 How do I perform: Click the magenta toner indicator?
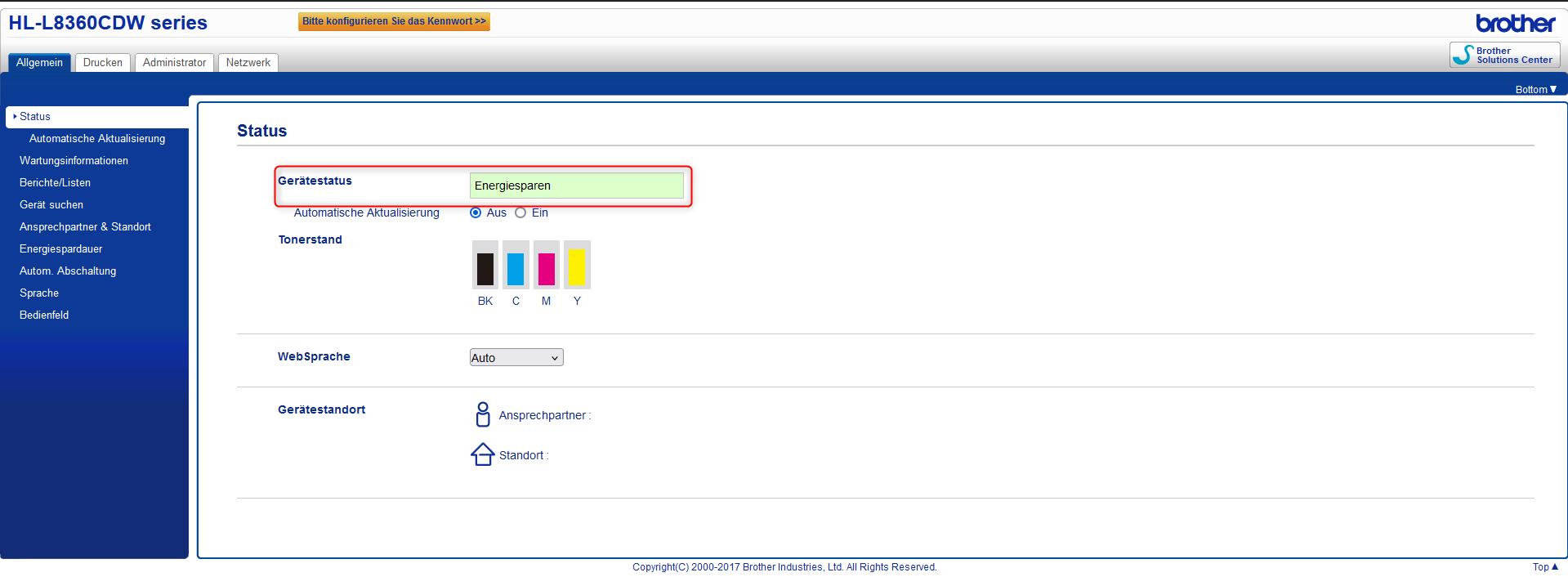tap(547, 265)
